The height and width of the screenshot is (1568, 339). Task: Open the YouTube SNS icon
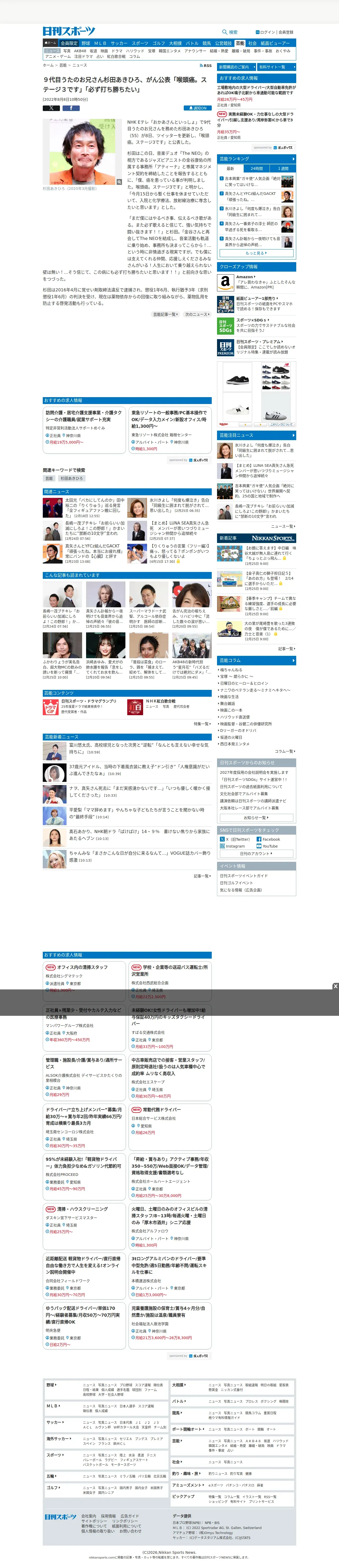click(259, 846)
